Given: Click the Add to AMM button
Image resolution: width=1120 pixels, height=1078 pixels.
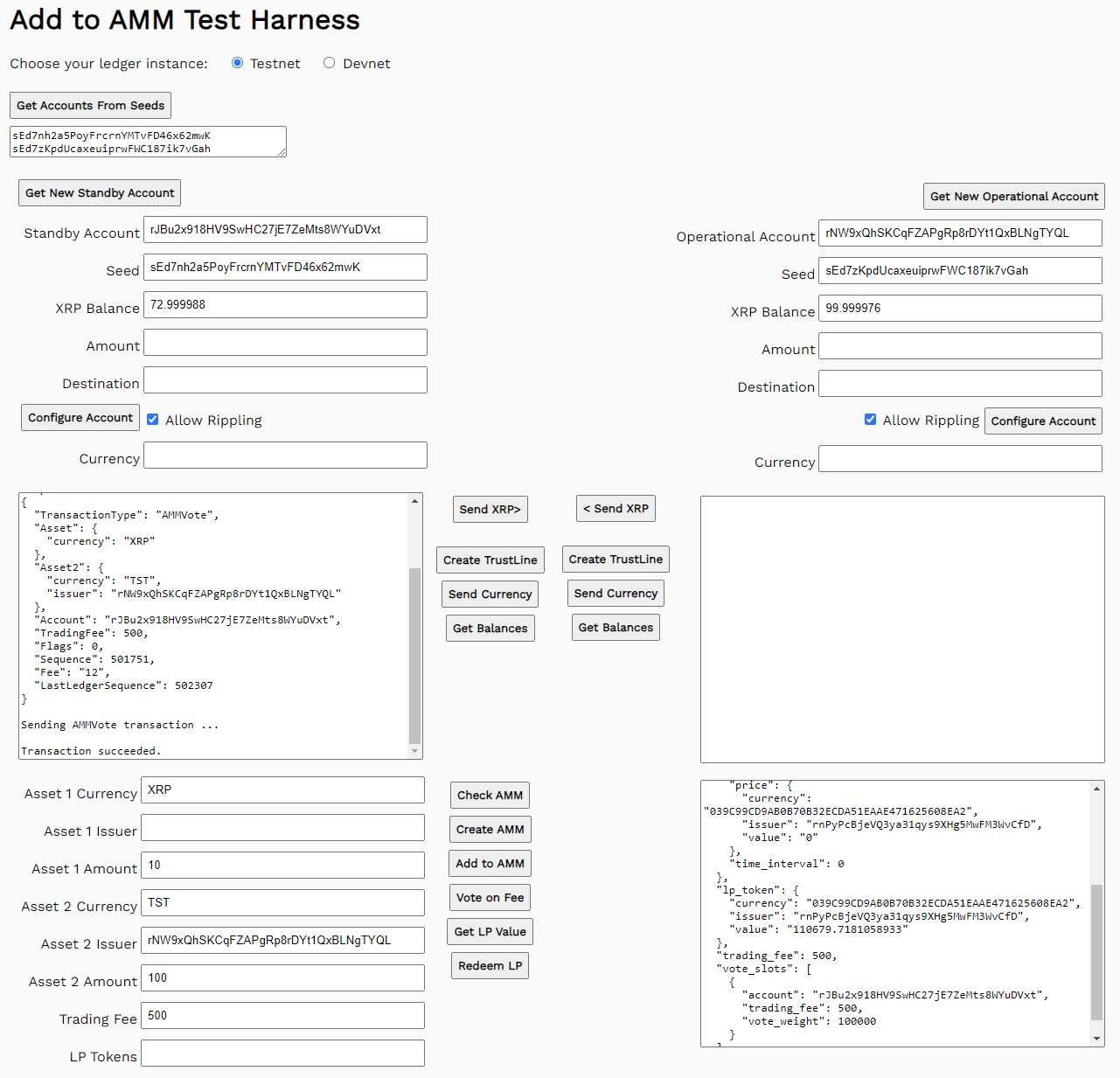Looking at the screenshot, I should pyautogui.click(x=490, y=864).
